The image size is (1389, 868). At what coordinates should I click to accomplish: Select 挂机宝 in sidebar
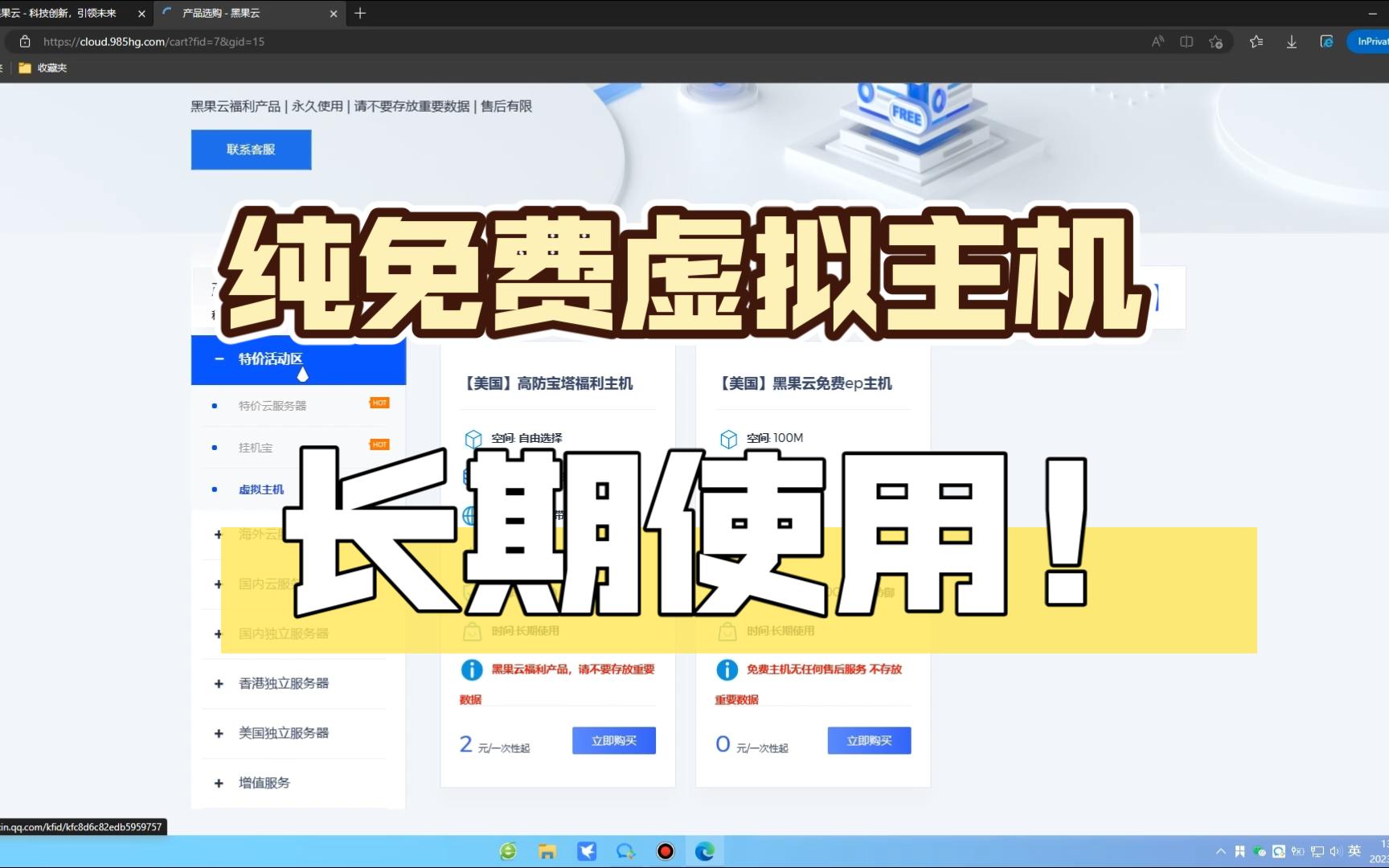click(256, 448)
